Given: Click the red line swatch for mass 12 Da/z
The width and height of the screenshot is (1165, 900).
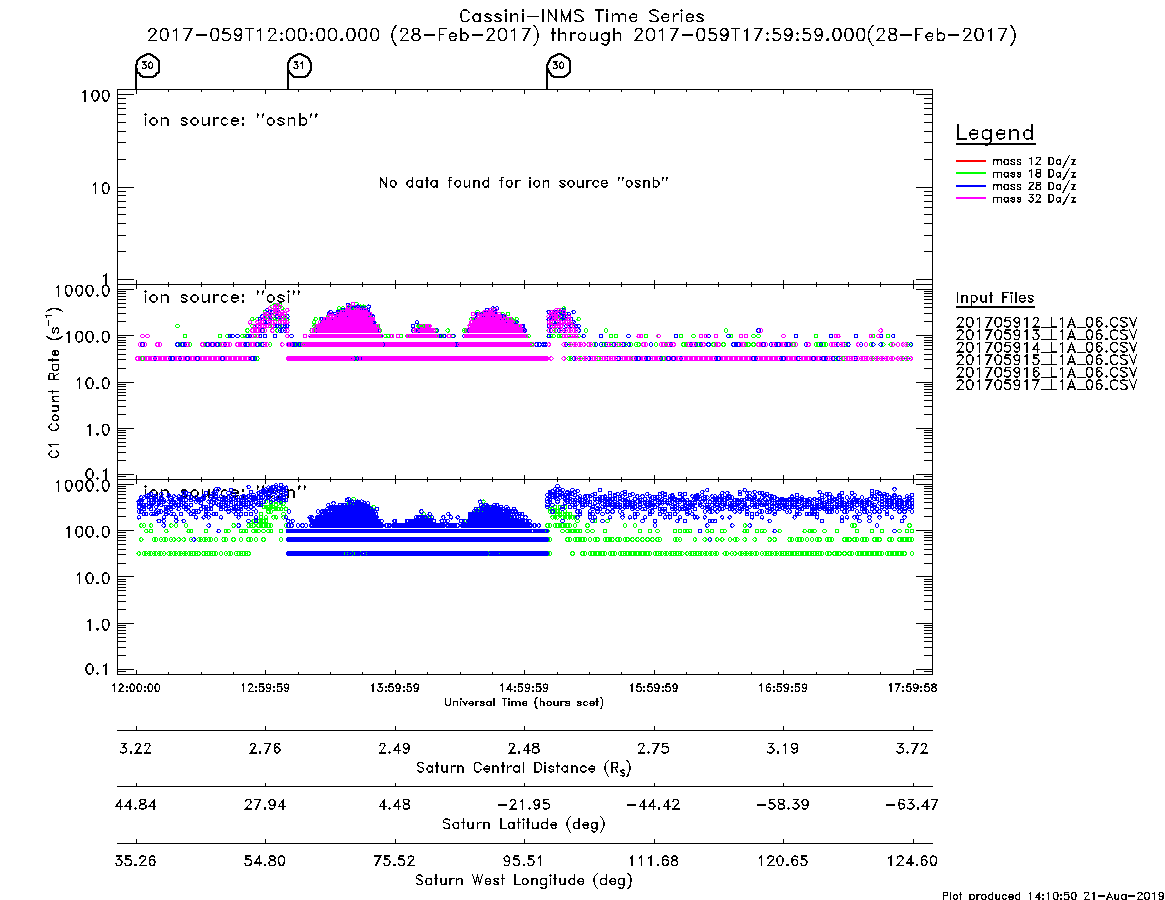Looking at the screenshot, I should [971, 161].
